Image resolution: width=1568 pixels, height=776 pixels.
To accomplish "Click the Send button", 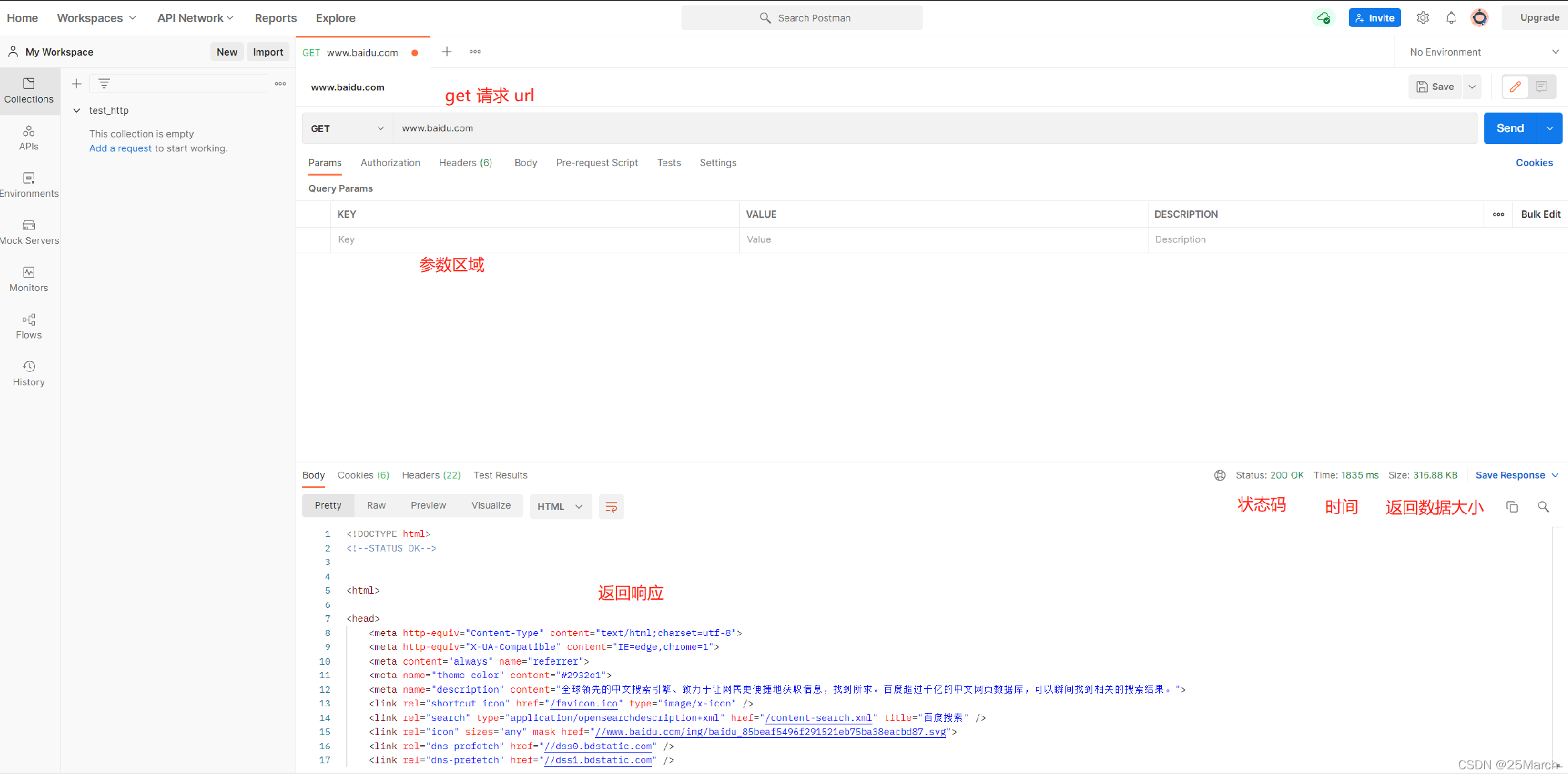I will [1510, 129].
